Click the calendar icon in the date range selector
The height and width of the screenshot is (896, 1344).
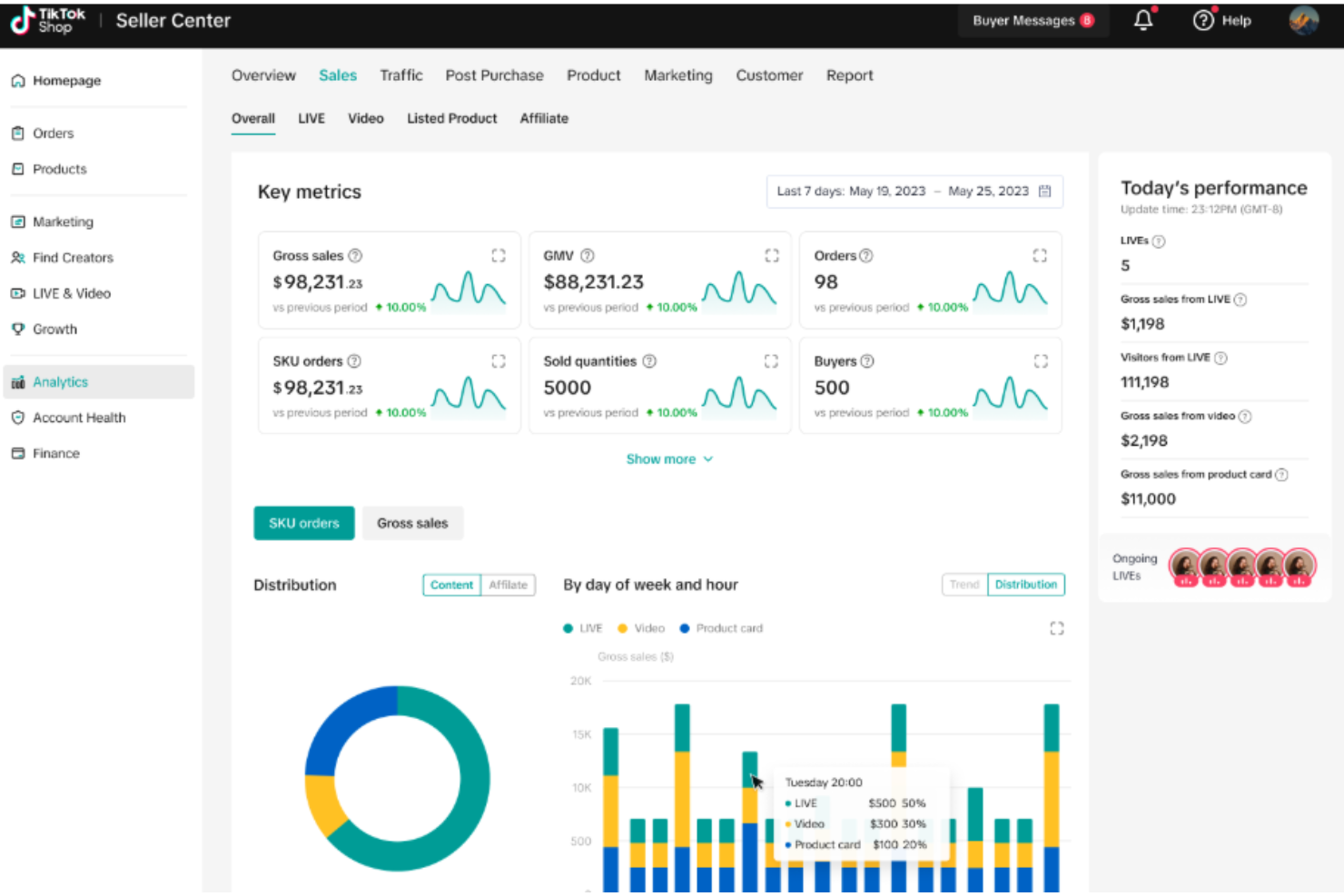click(1044, 192)
